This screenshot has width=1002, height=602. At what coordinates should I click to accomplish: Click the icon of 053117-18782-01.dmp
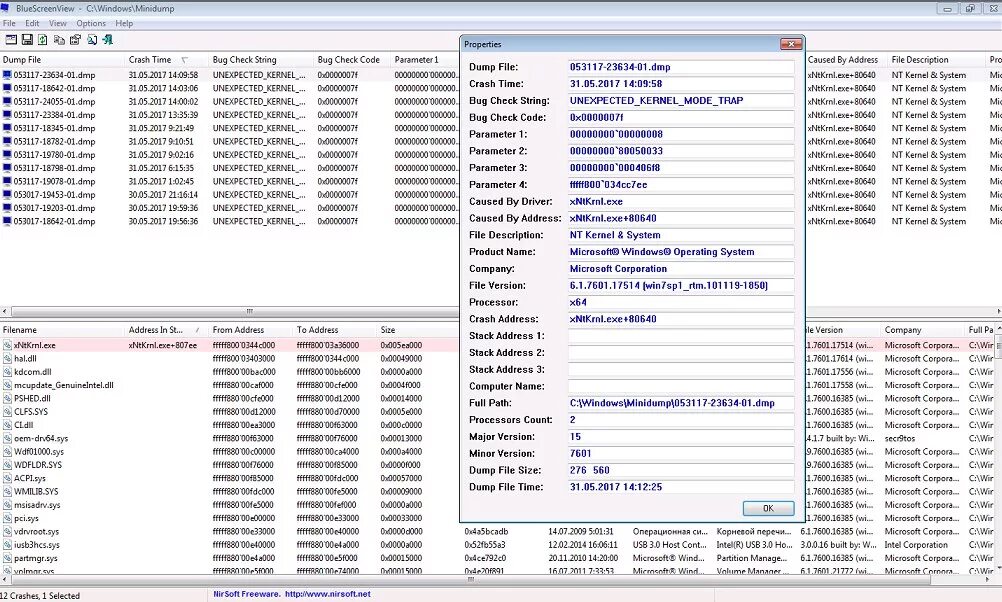(x=7, y=141)
